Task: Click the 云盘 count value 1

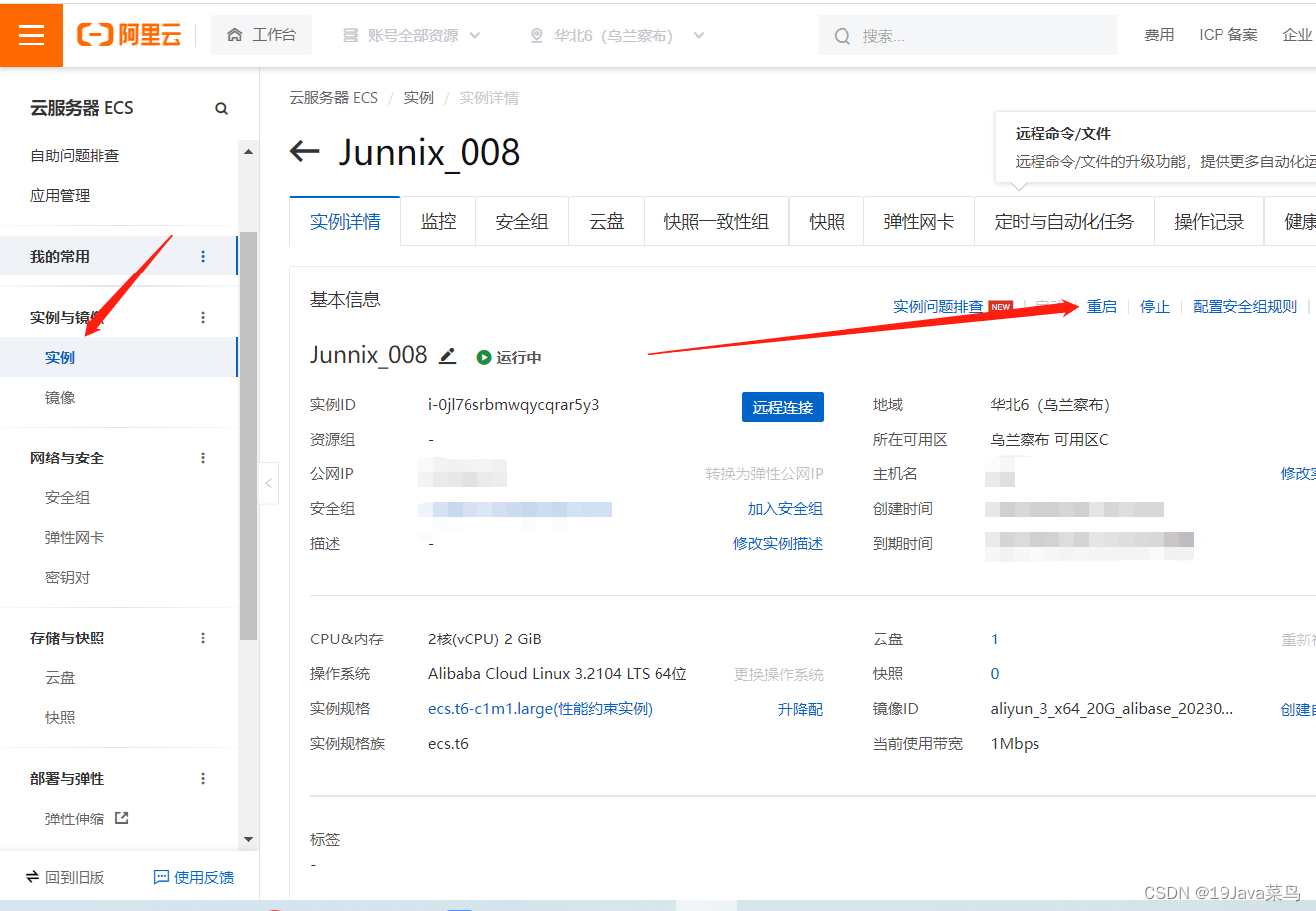Action: tap(994, 639)
